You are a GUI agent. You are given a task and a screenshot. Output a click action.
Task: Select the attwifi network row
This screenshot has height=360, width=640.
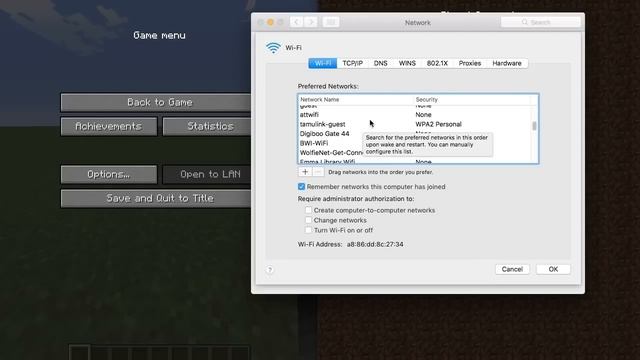415,115
